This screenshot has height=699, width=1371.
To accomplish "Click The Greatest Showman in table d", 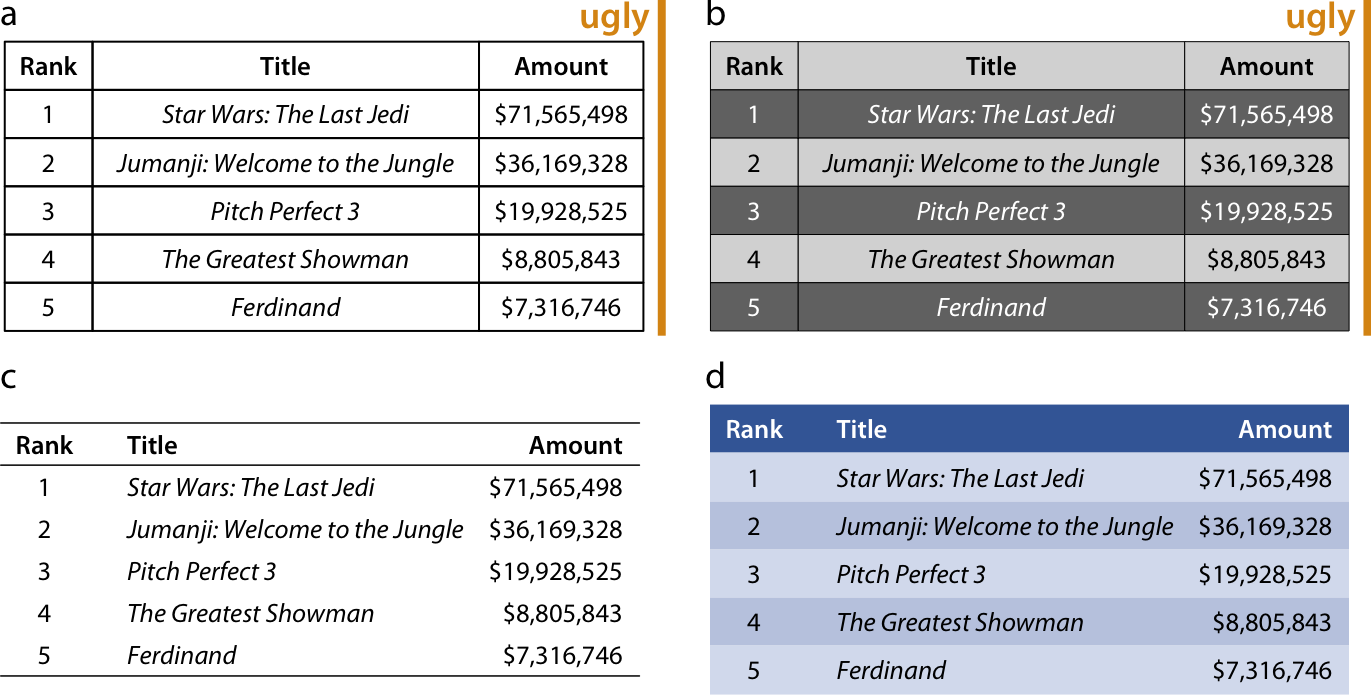I will coord(960,623).
